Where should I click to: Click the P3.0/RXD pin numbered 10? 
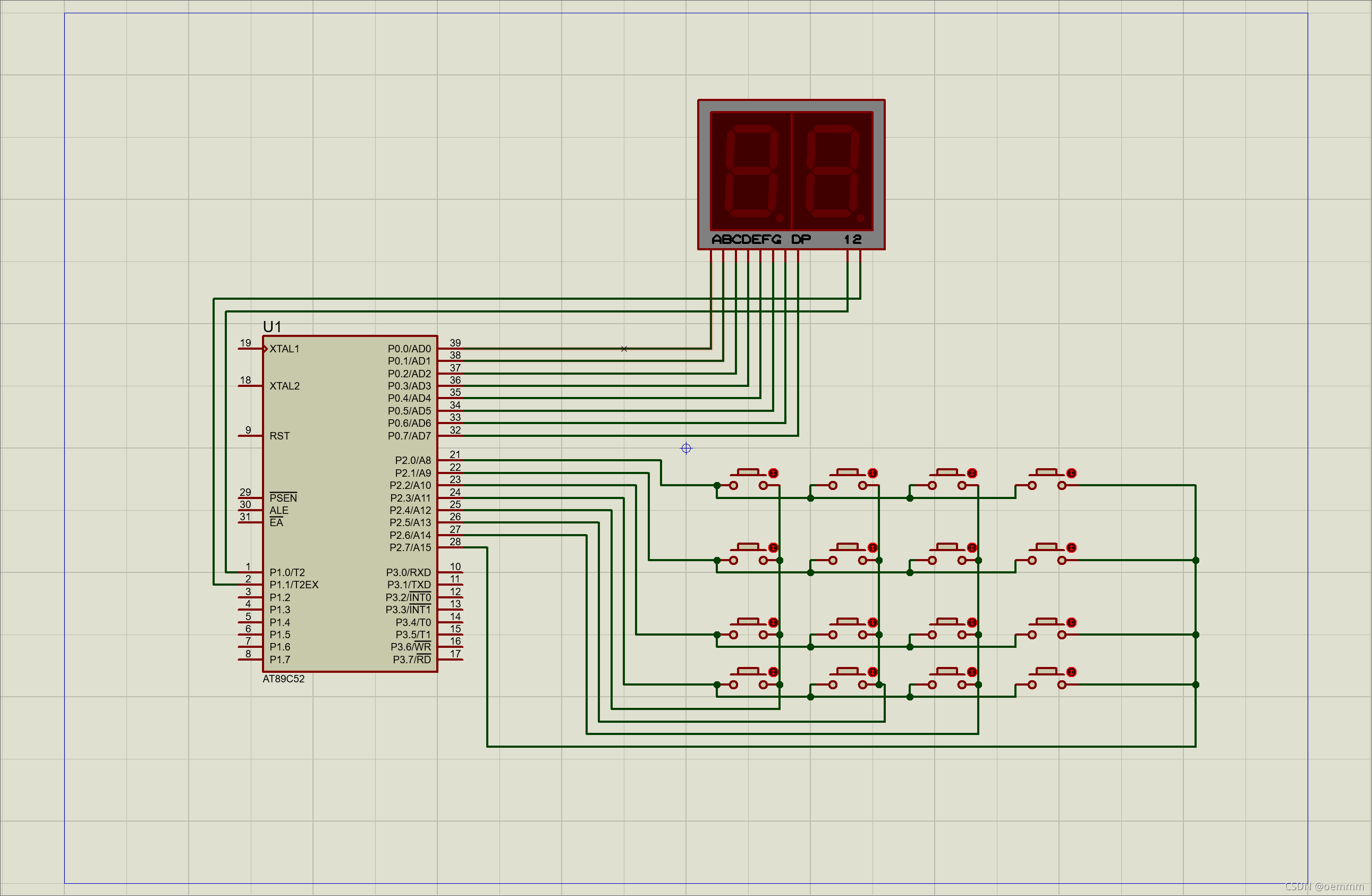coord(451,572)
